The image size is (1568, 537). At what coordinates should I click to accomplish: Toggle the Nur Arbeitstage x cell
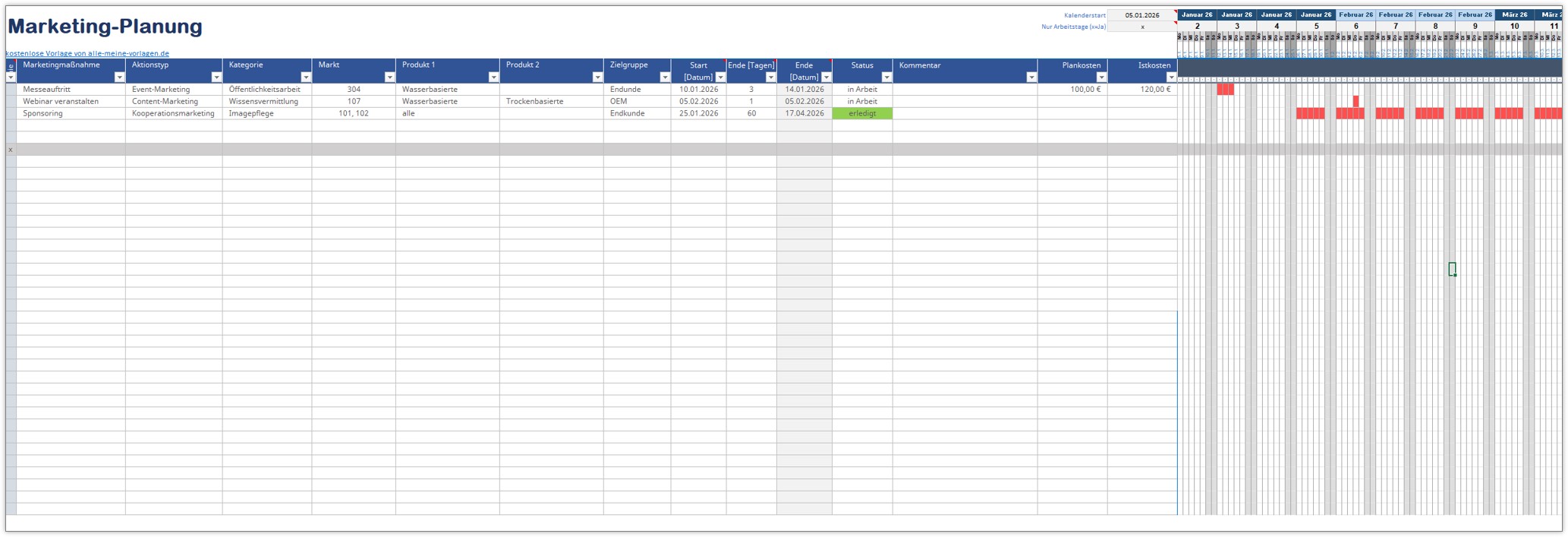pos(1142,27)
